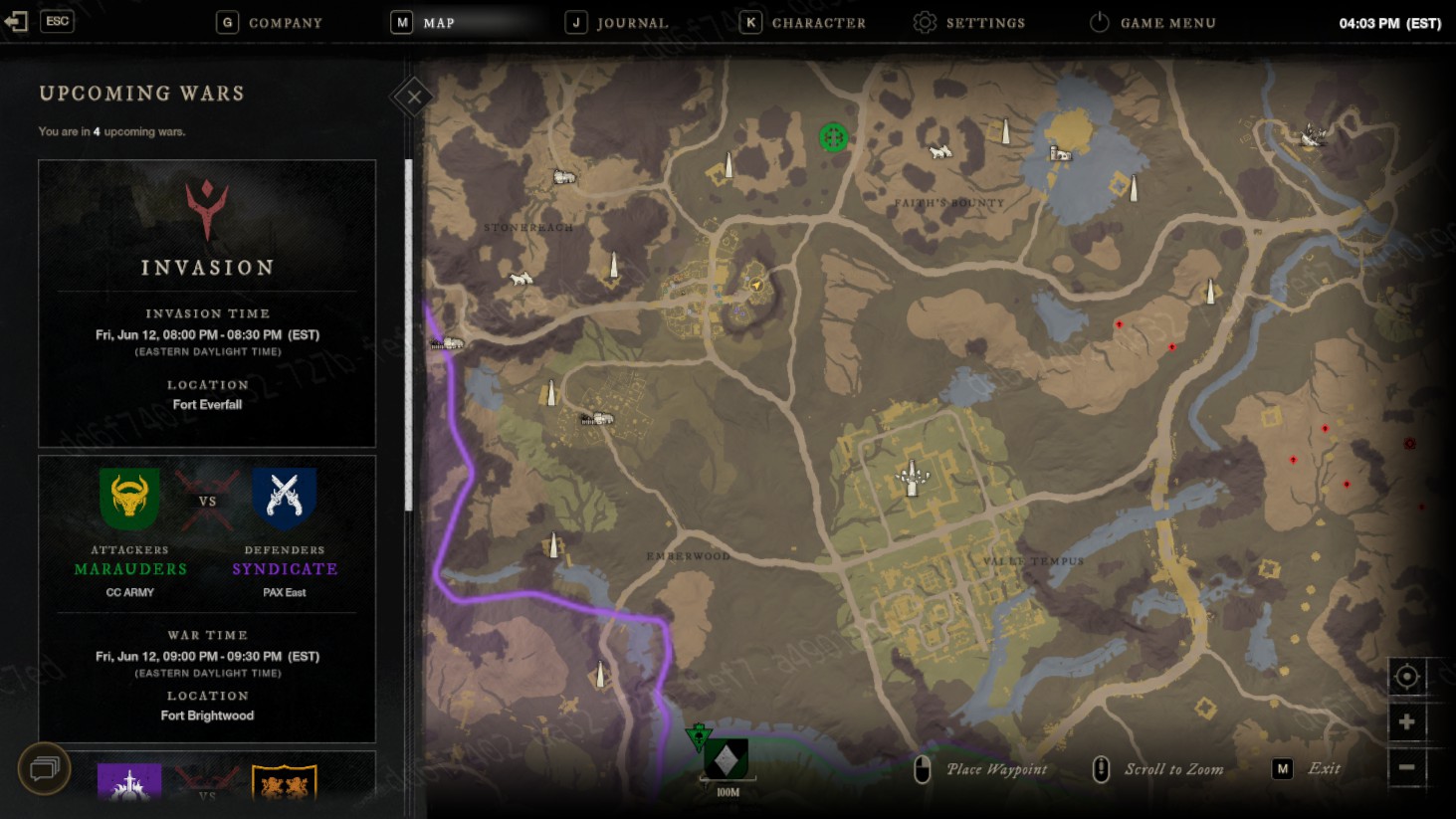The image size is (1456, 819).
Task: Click the settlement icon near Stonereach
Action: click(564, 177)
